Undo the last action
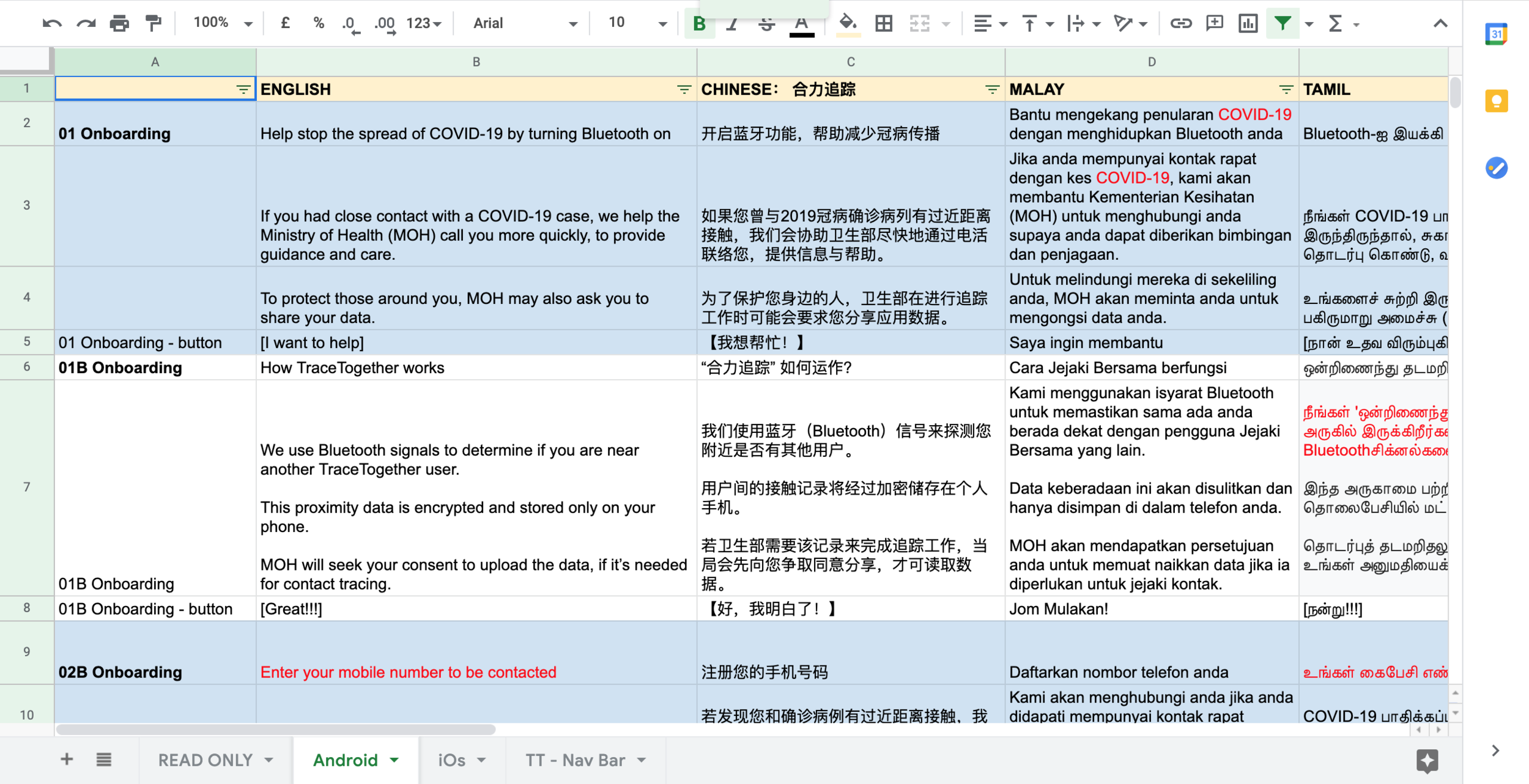 pyautogui.click(x=52, y=24)
